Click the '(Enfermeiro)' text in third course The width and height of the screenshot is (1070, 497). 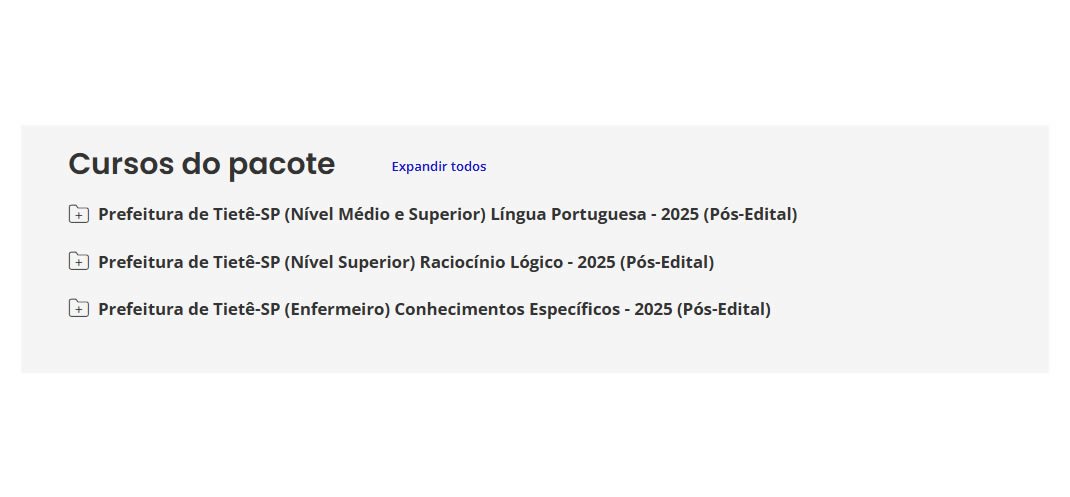click(x=337, y=309)
